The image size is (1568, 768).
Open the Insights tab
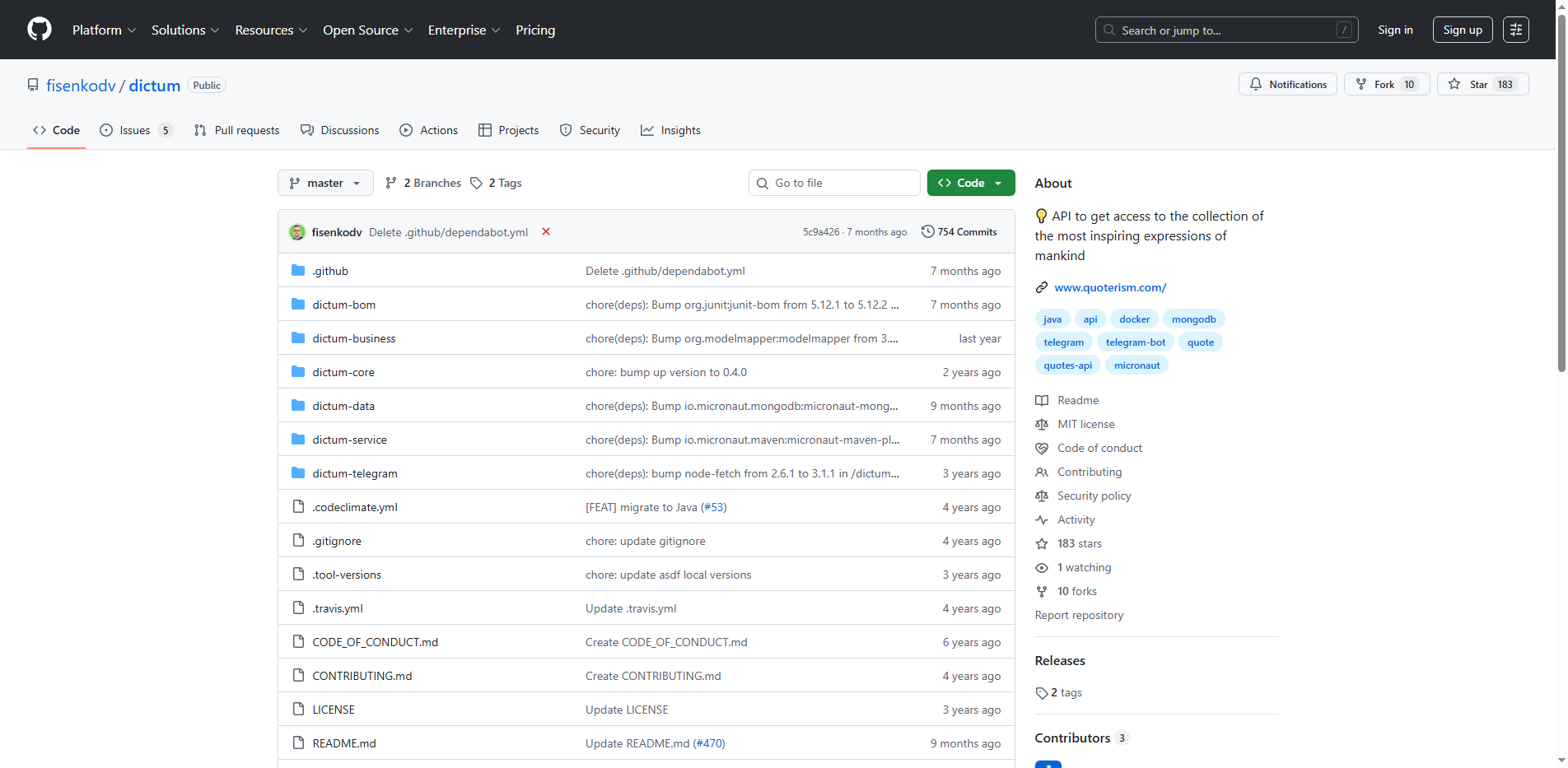(670, 130)
